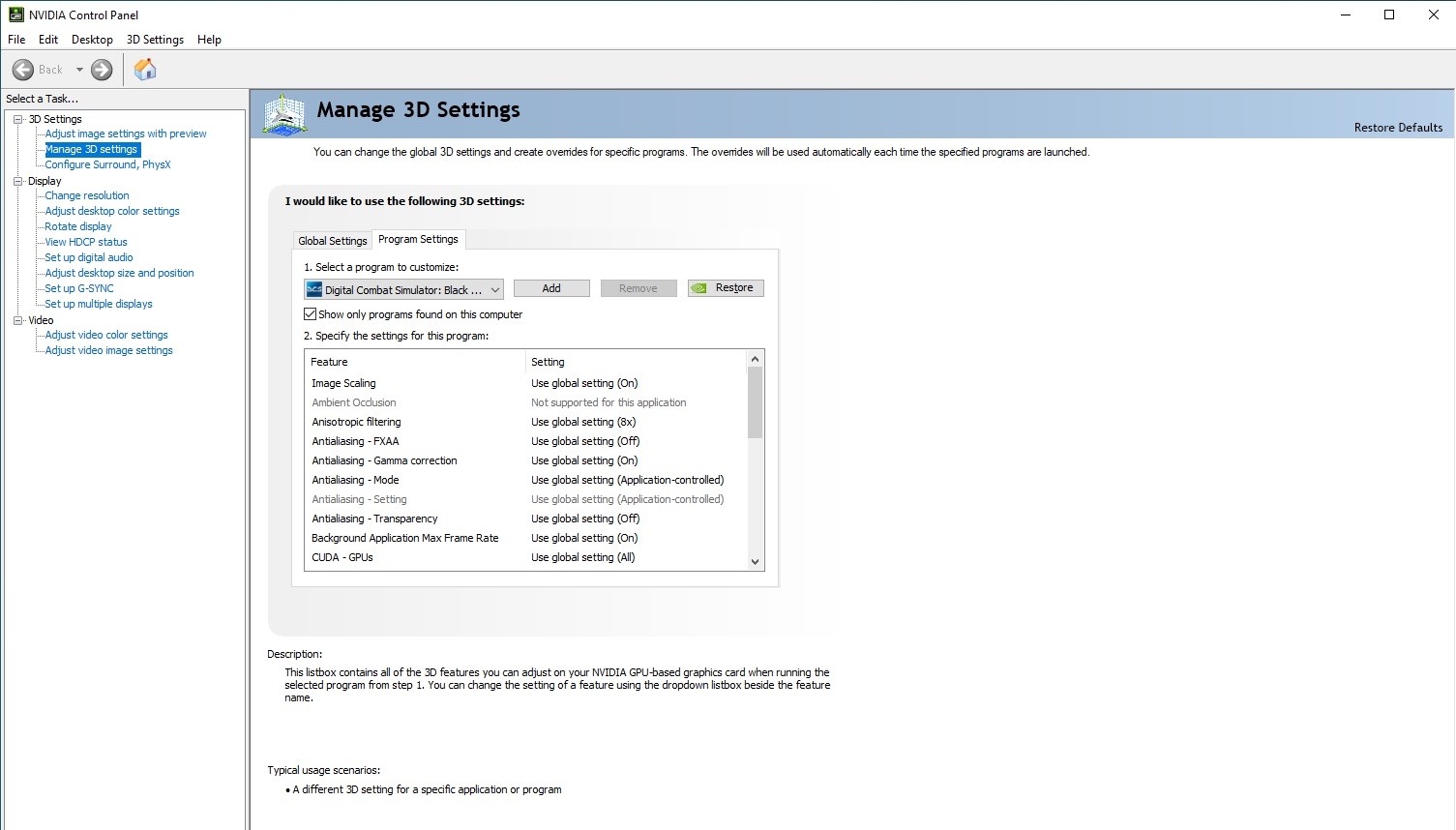Open Adjust video color settings

pyautogui.click(x=106, y=335)
